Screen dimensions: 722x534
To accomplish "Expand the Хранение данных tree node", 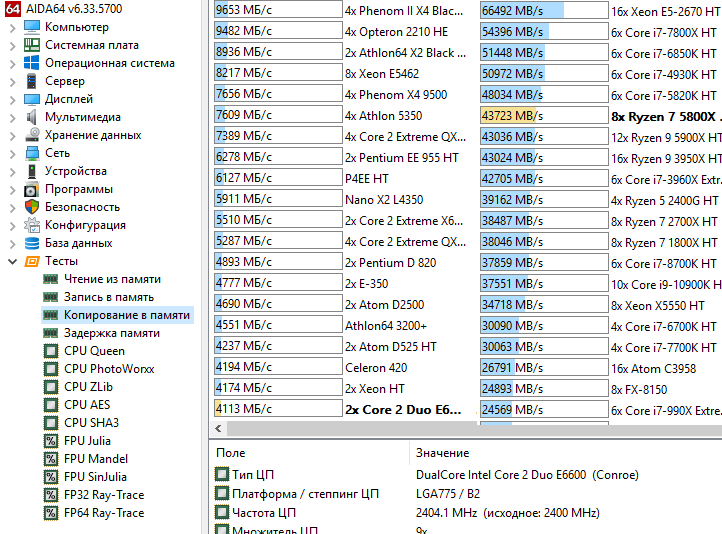I will (x=12, y=136).
